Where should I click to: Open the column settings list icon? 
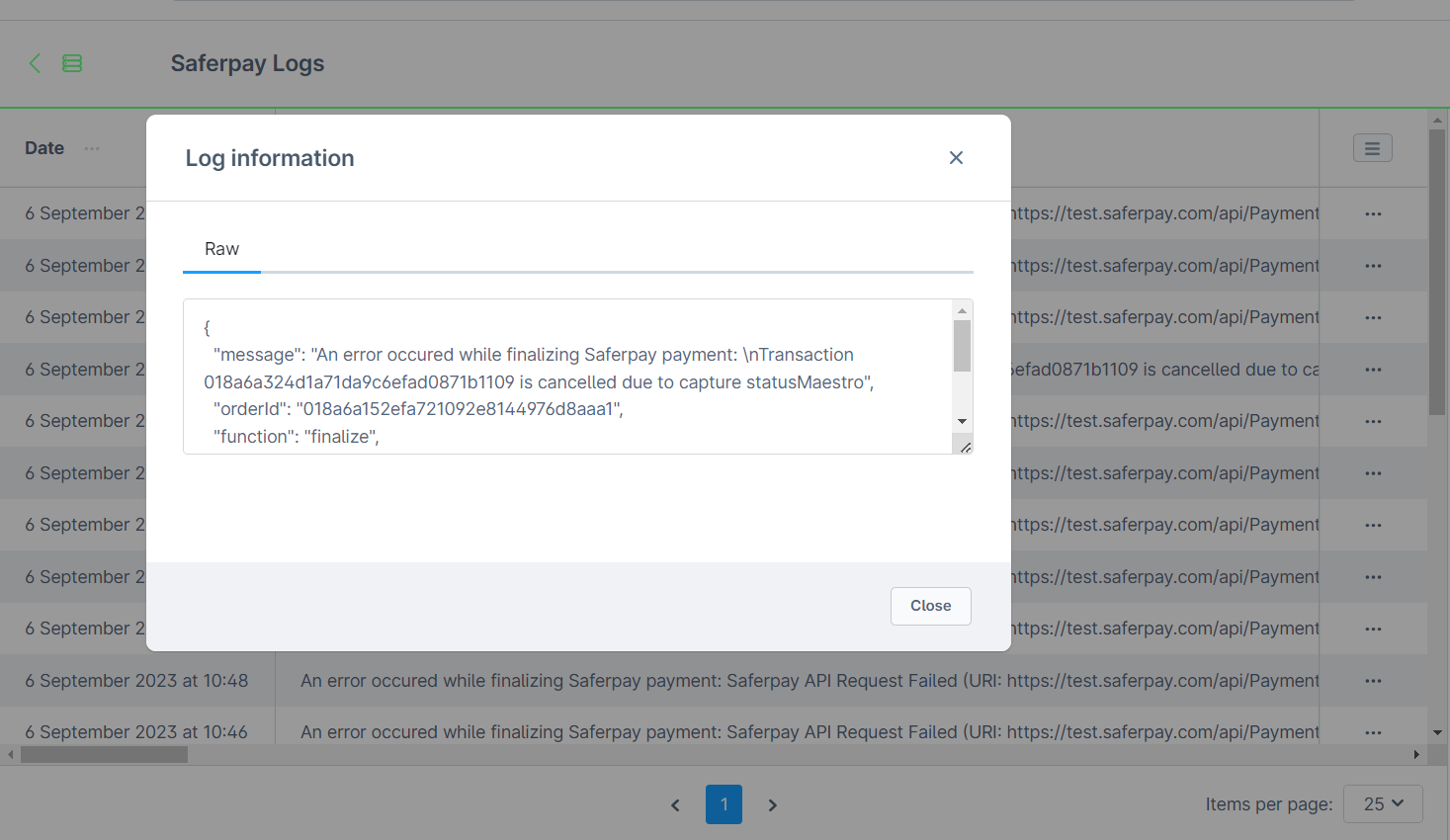point(1372,148)
